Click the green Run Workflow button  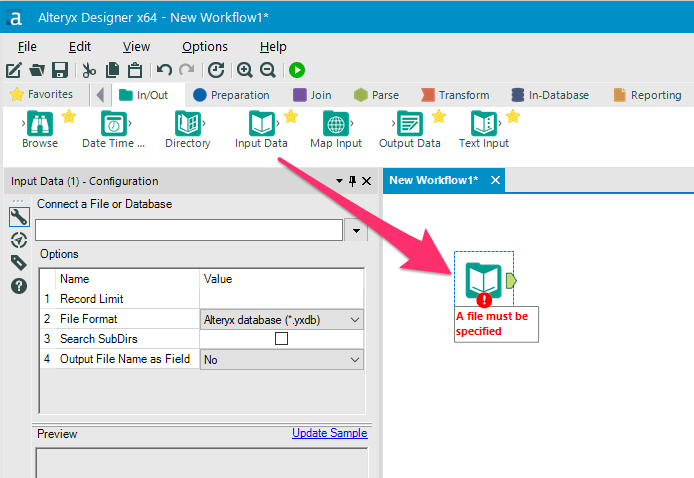tap(297, 70)
